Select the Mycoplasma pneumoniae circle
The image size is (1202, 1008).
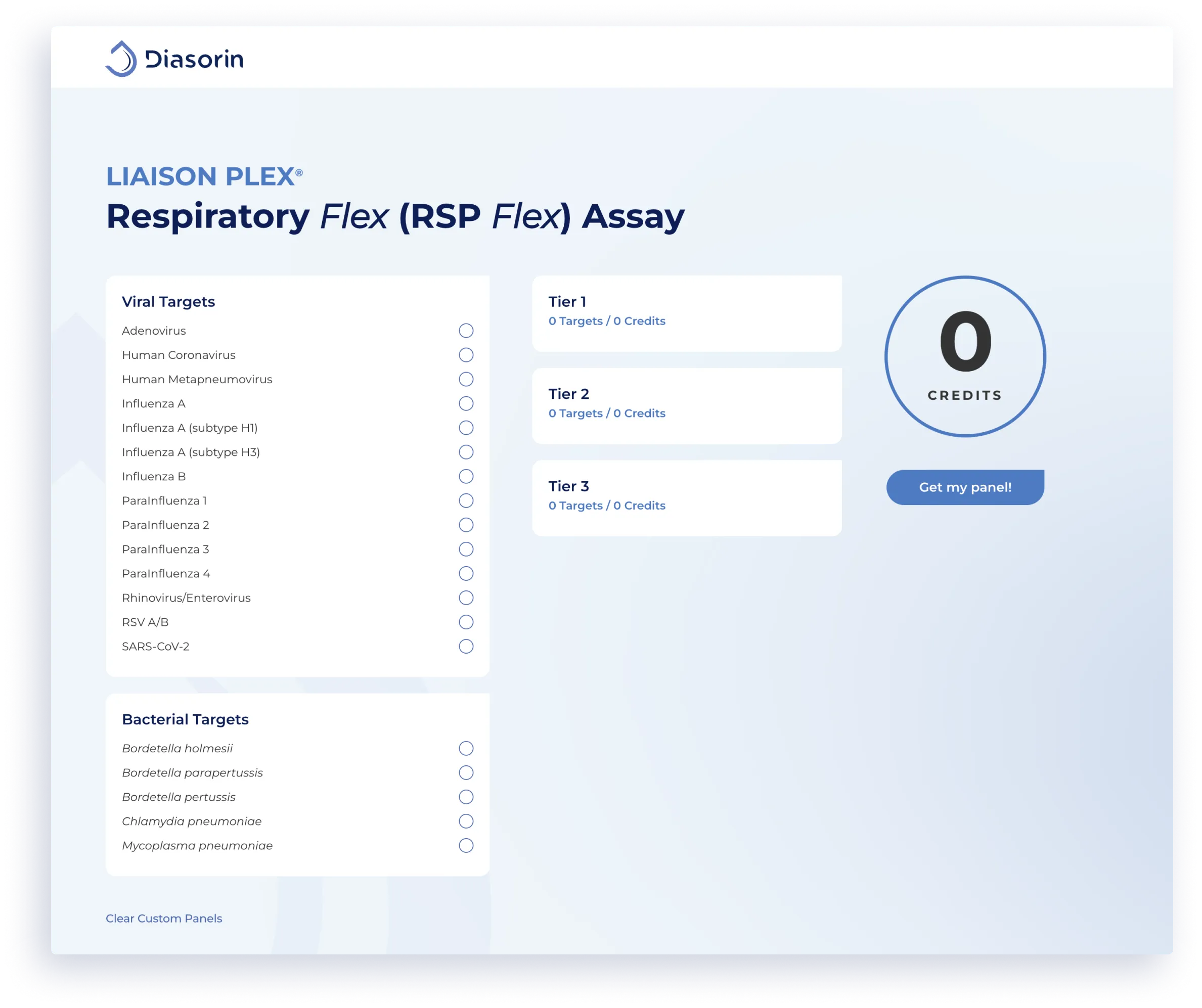pyautogui.click(x=466, y=846)
